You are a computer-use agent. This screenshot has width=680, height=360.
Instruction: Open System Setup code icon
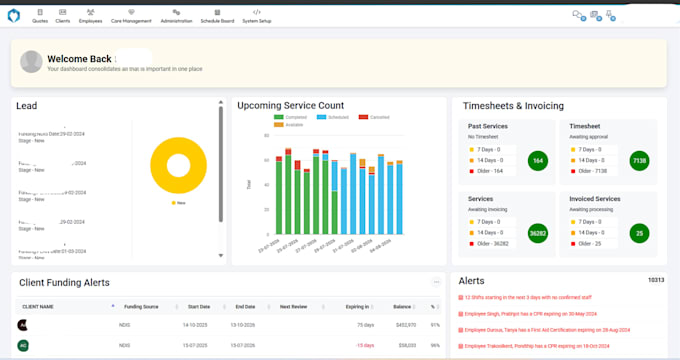(257, 13)
